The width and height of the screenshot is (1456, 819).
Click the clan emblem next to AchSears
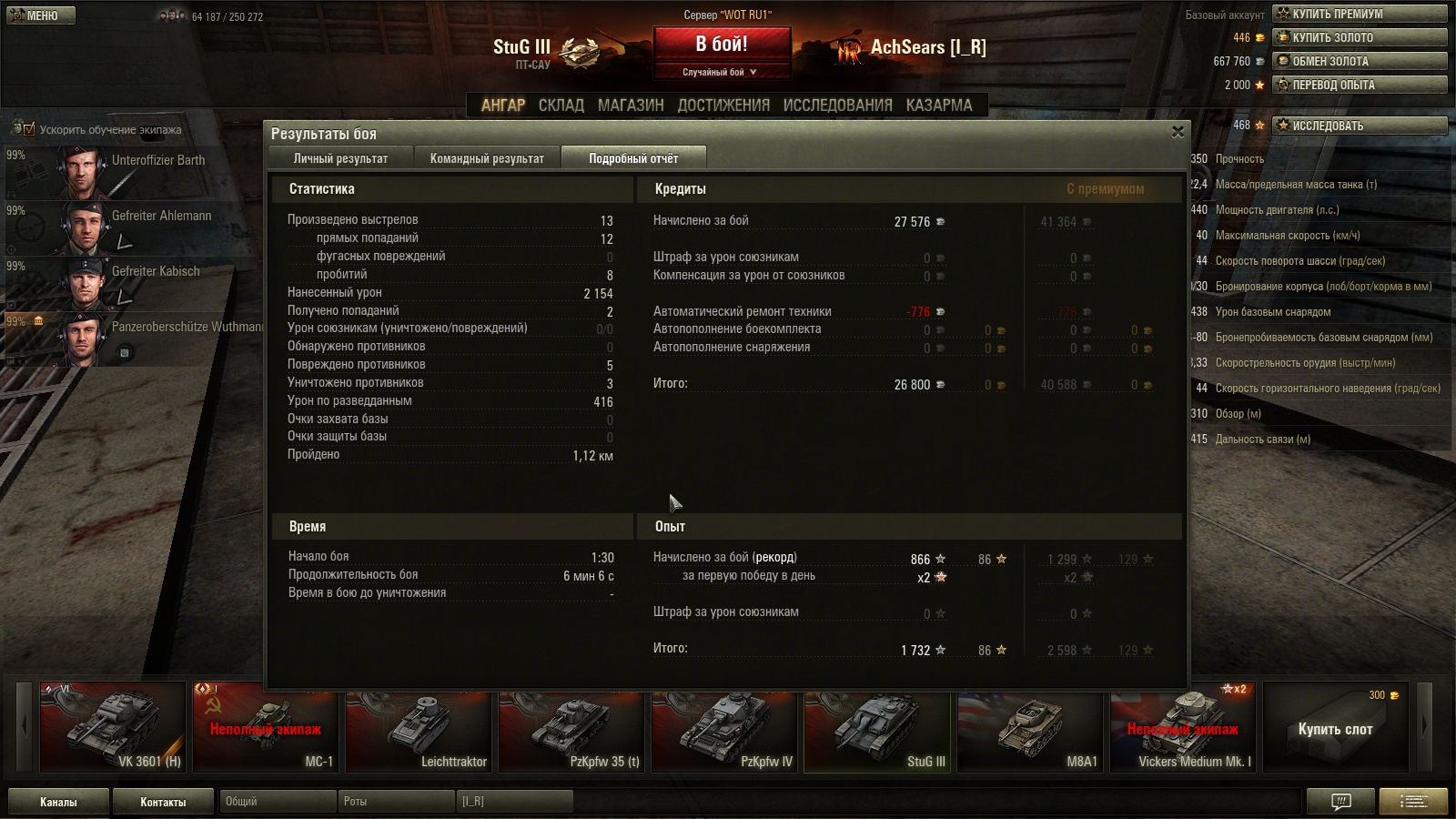(848, 50)
